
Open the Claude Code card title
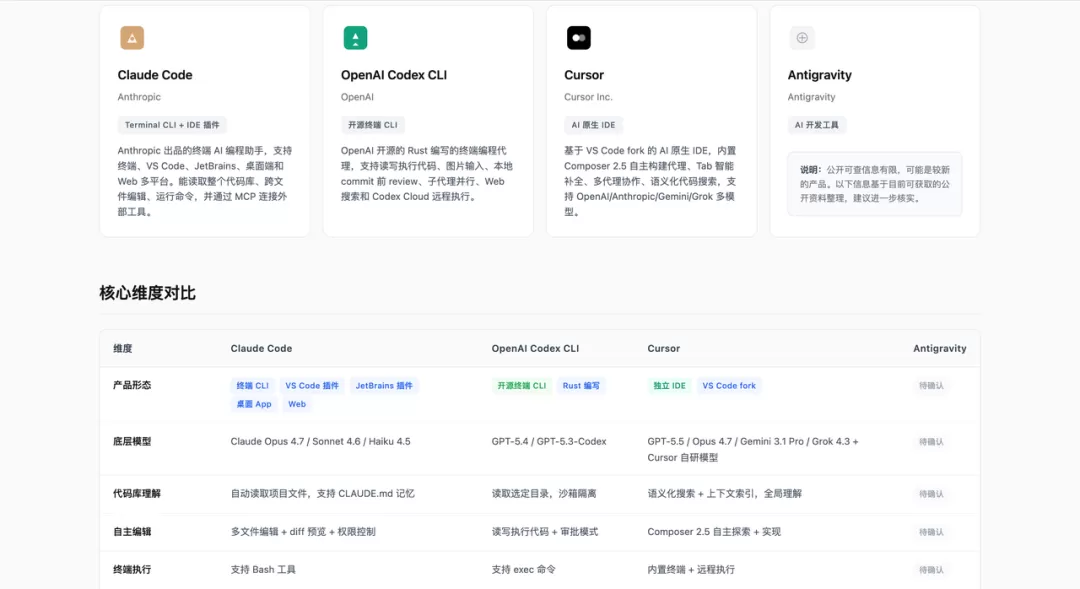click(155, 75)
